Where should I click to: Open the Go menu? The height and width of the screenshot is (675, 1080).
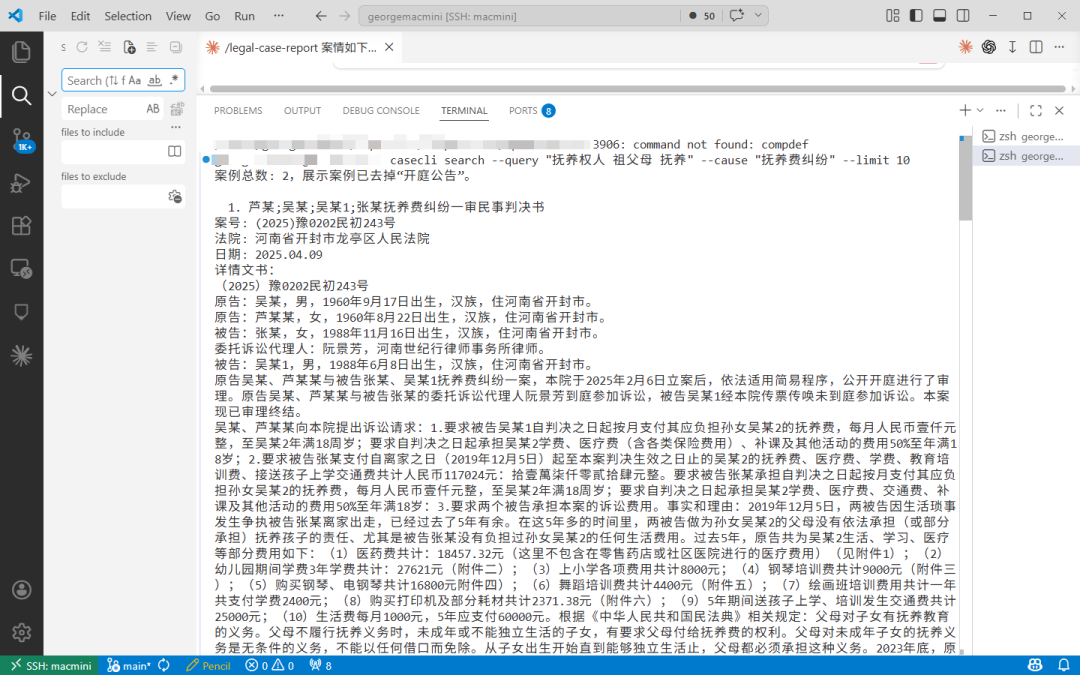click(x=212, y=16)
